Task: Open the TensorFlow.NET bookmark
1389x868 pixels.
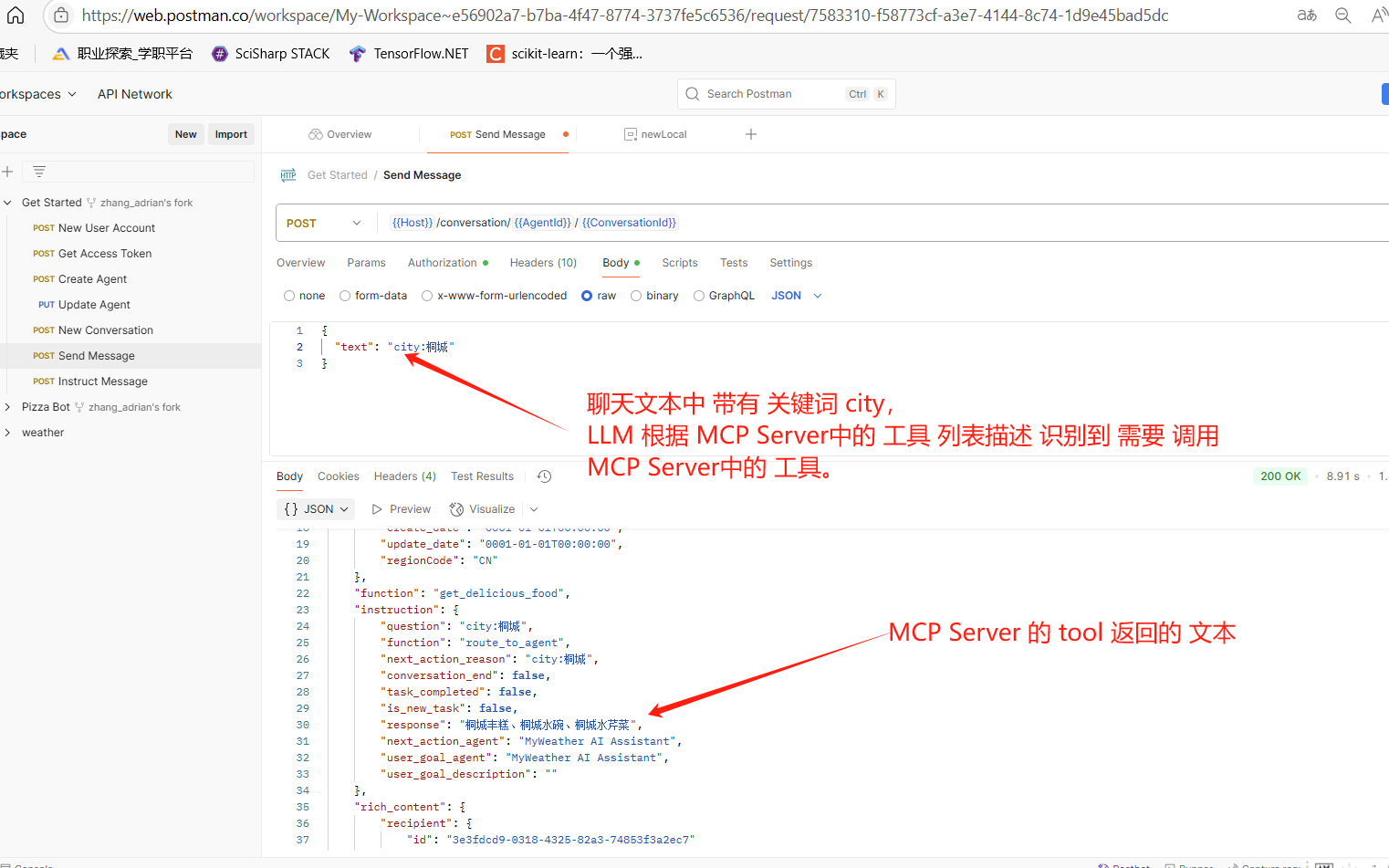Action: tap(409, 54)
